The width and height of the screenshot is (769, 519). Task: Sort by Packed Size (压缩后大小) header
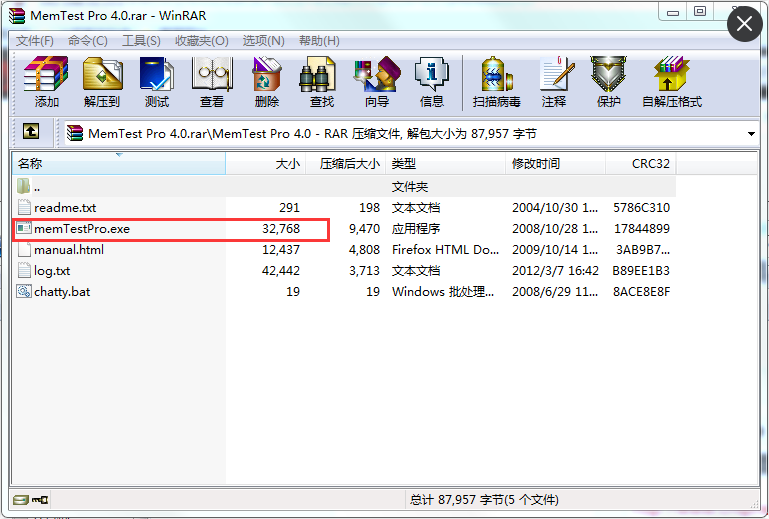click(346, 163)
